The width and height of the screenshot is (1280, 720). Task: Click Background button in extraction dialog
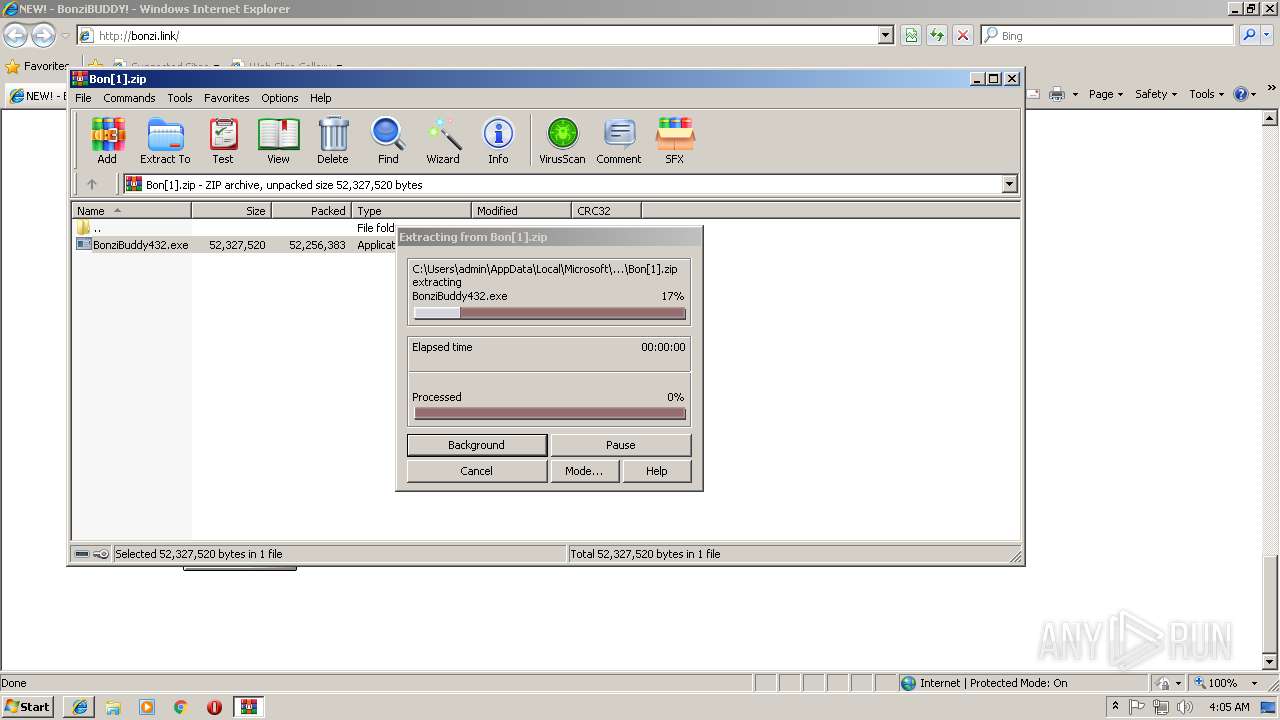[477, 445]
